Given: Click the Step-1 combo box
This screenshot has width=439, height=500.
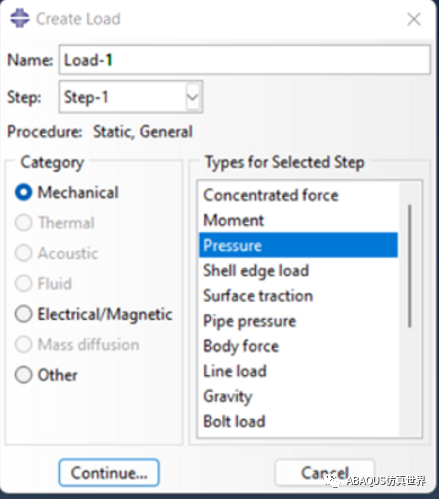Looking at the screenshot, I should pyautogui.click(x=131, y=97).
